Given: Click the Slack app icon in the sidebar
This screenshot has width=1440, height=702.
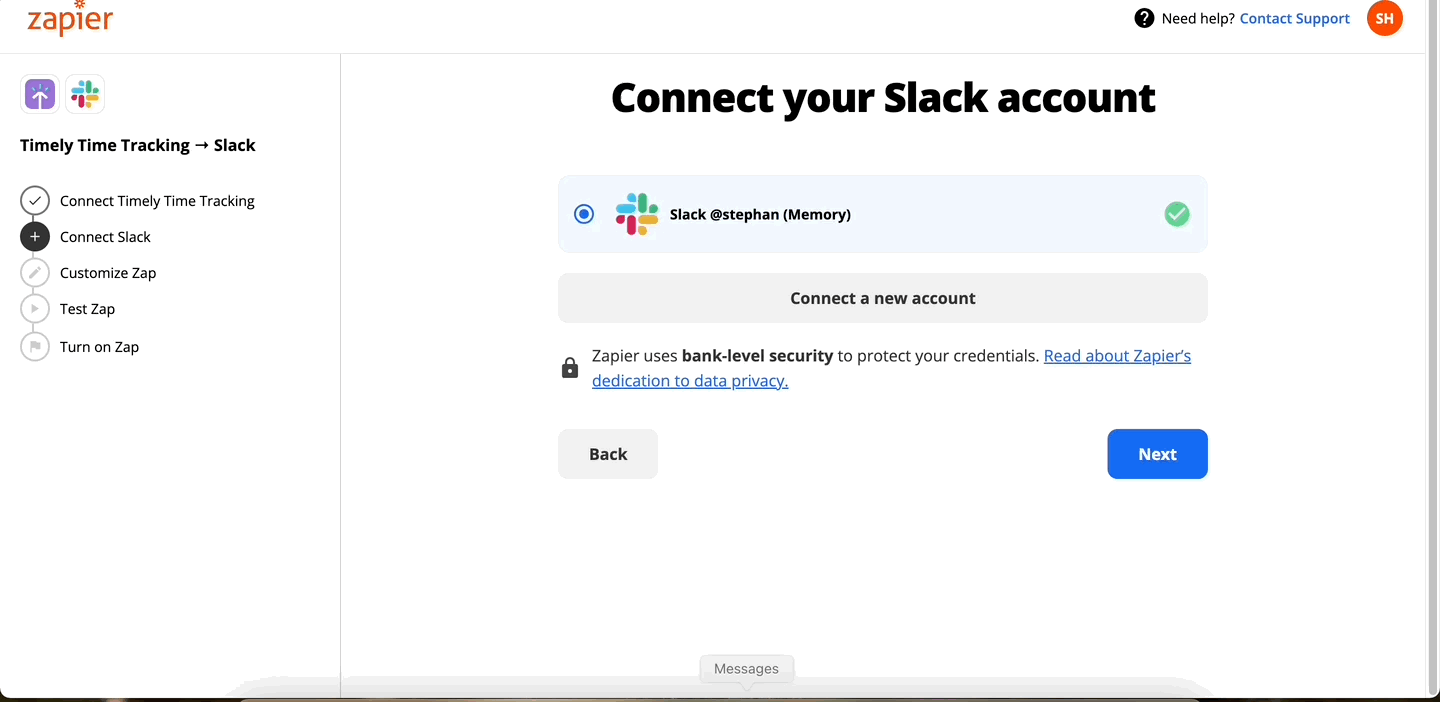Looking at the screenshot, I should click(x=85, y=93).
